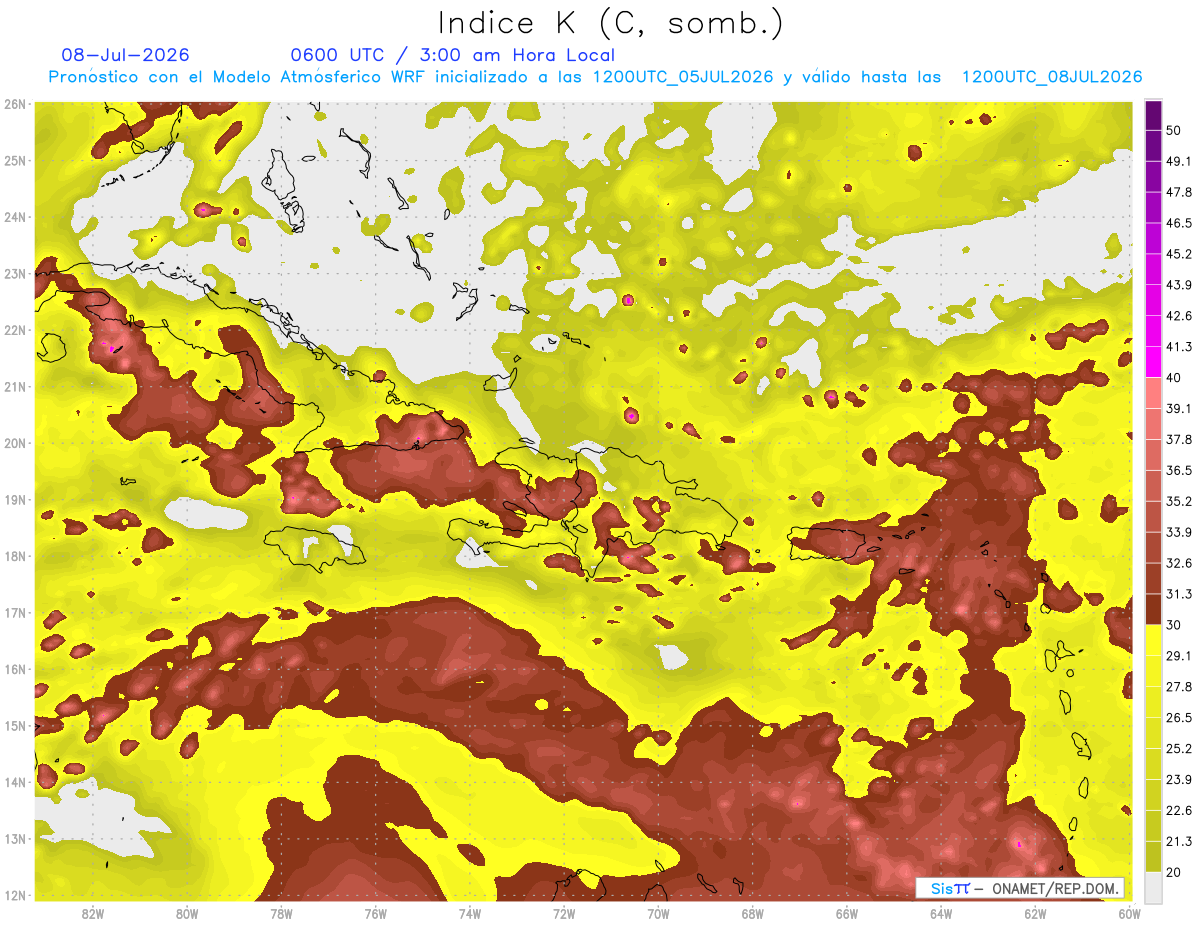
Task: Click the '16N' latitude label
Action: pyautogui.click(x=14, y=669)
